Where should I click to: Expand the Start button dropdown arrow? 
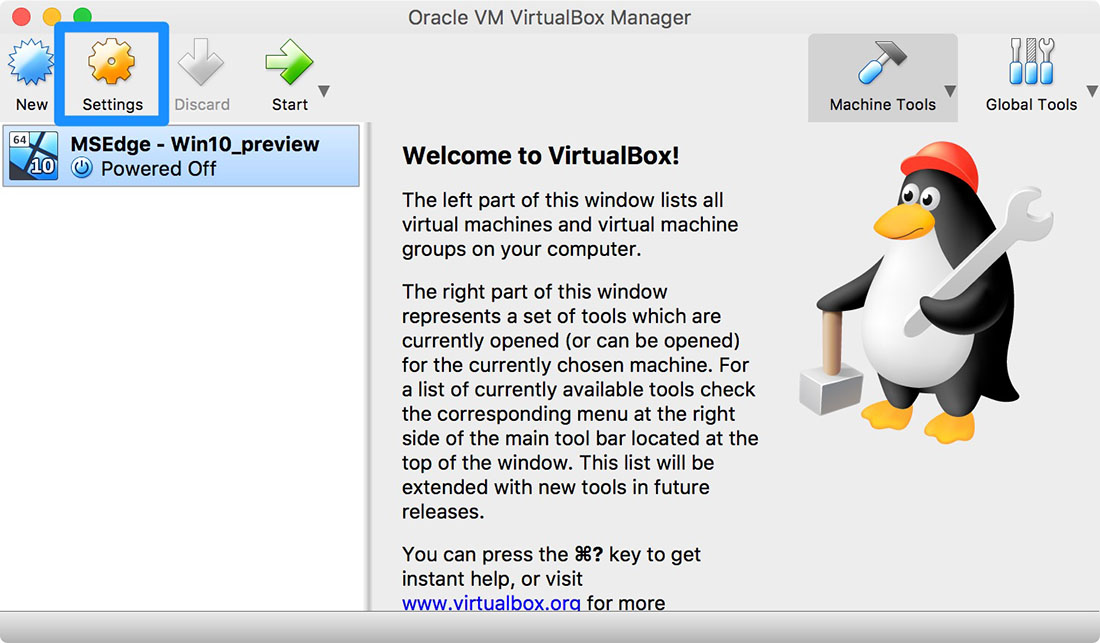click(x=323, y=91)
